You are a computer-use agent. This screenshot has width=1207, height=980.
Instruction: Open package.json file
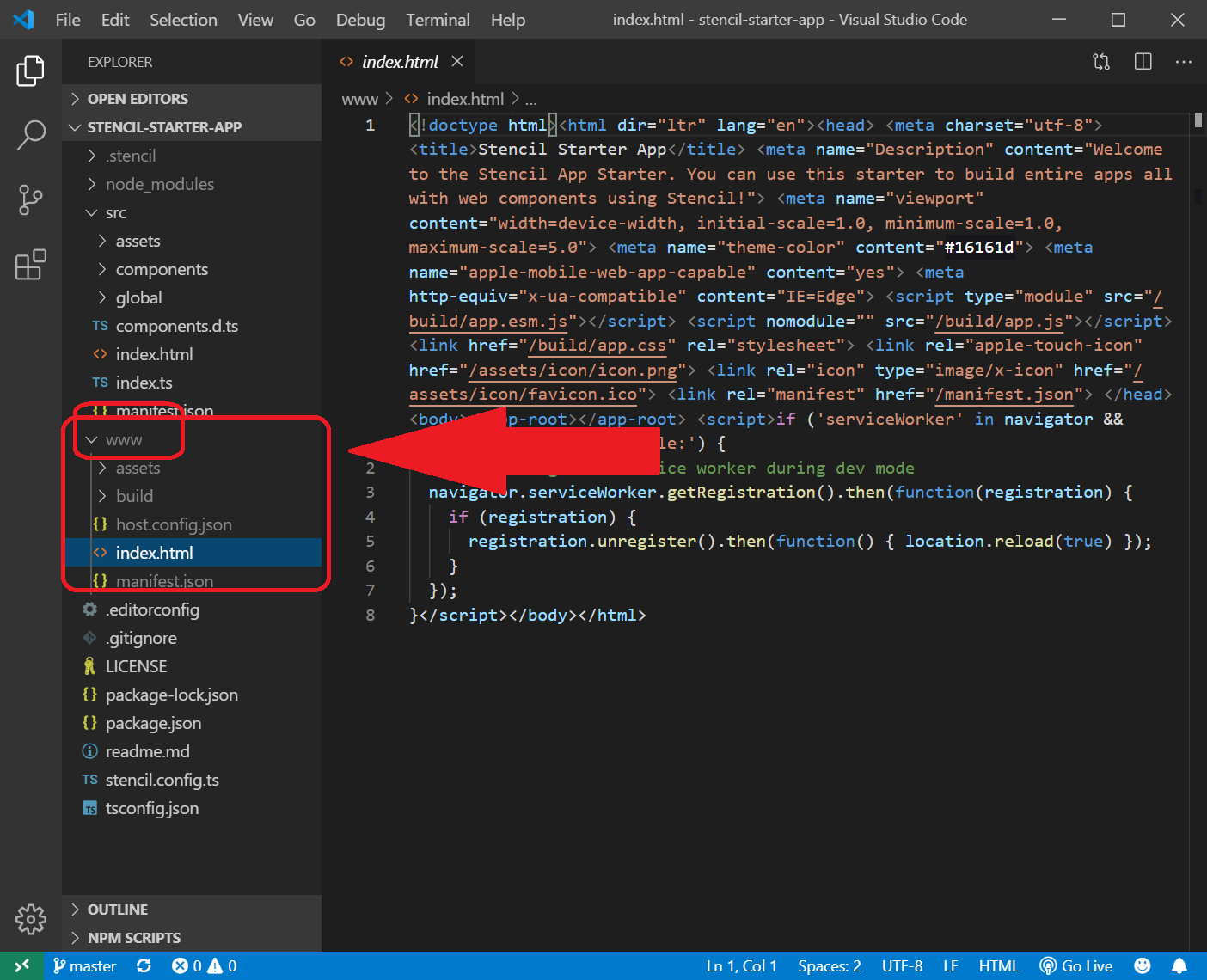[x=193, y=723]
